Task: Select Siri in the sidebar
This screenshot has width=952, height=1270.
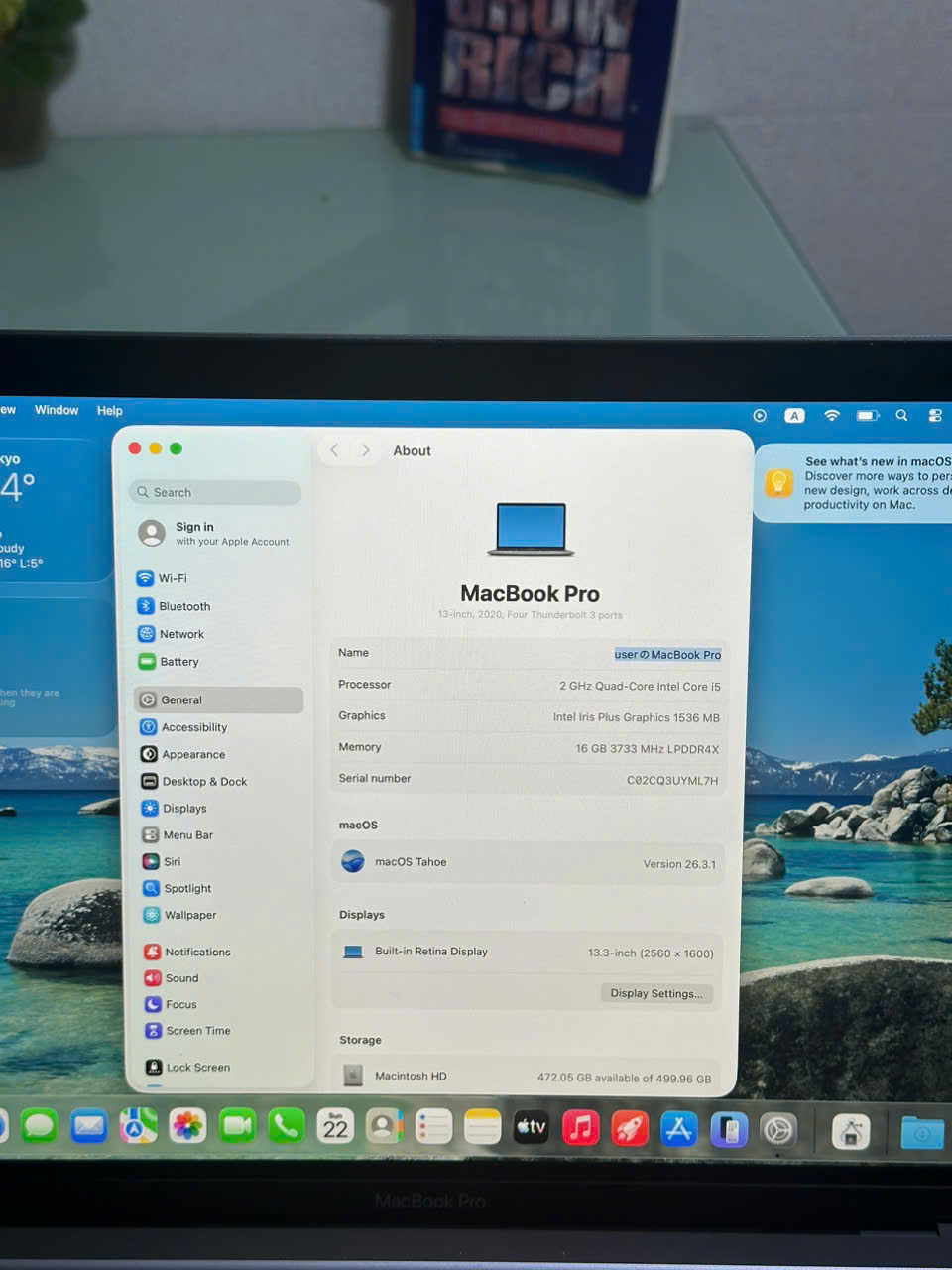Action: (172, 862)
